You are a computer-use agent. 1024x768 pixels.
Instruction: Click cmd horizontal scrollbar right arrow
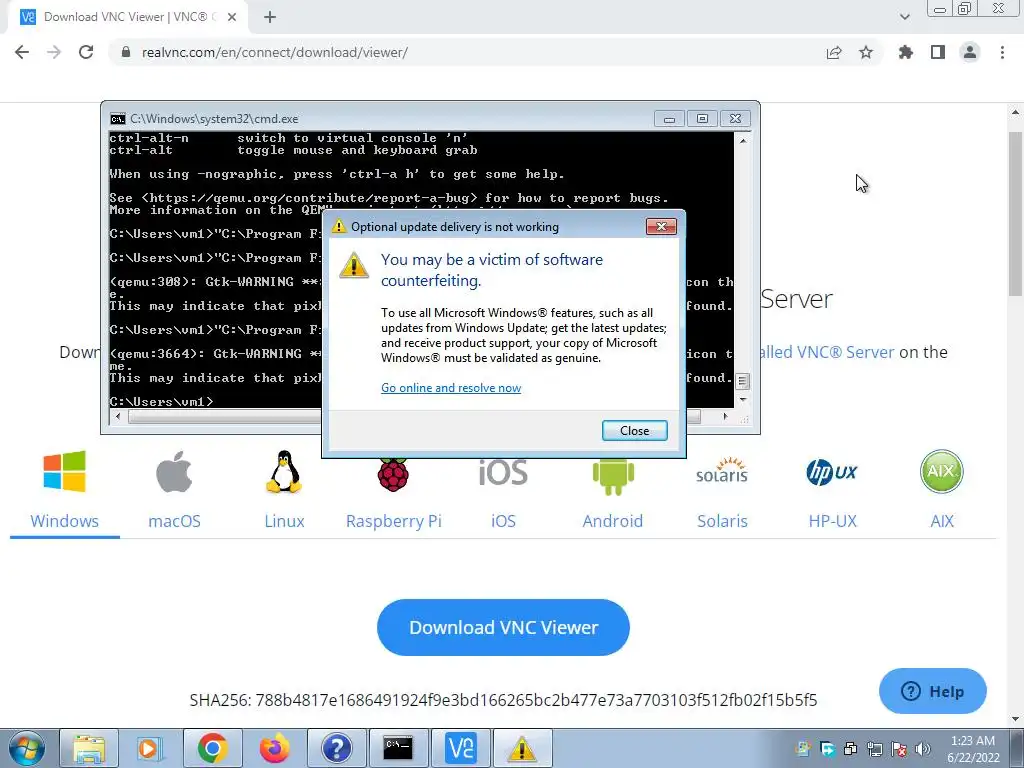pos(725,416)
